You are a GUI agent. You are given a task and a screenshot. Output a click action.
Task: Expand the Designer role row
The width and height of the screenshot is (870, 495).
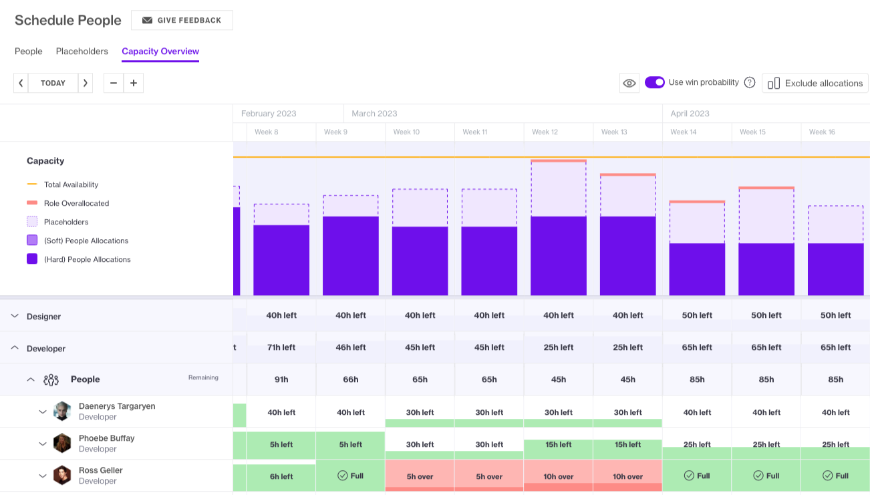[x=15, y=316]
